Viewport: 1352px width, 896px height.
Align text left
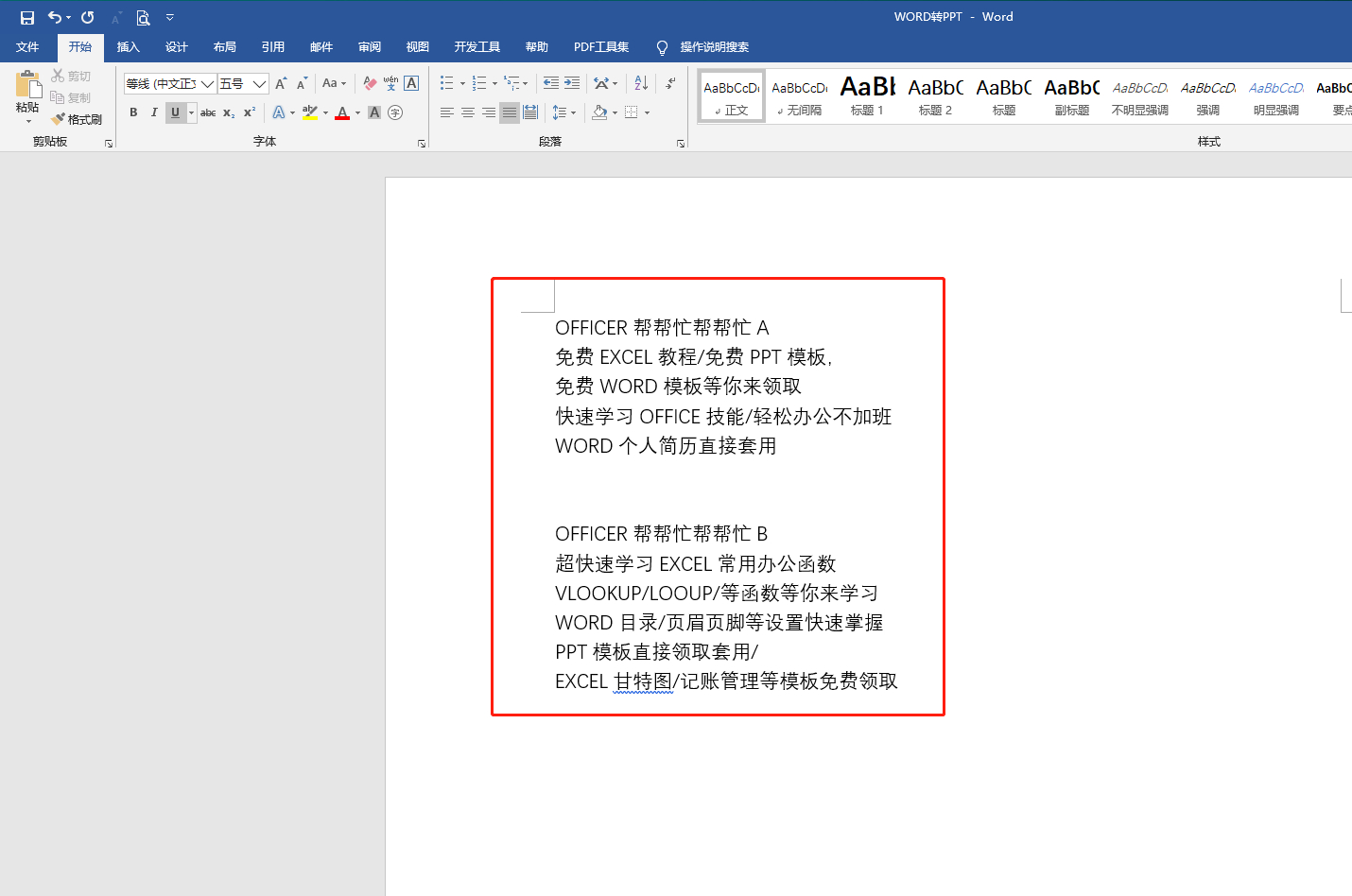tap(447, 112)
